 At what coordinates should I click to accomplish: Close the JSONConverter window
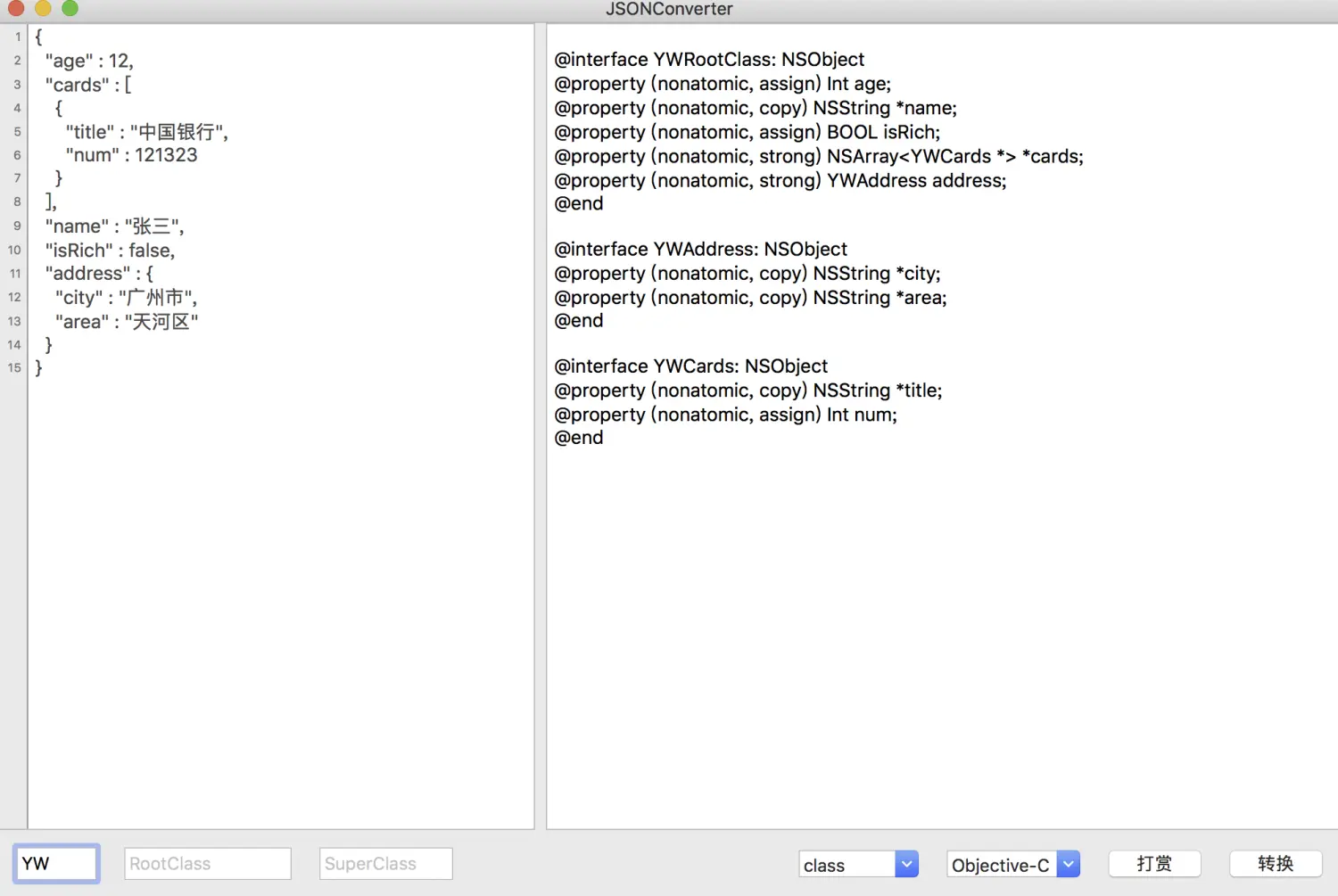16,9
